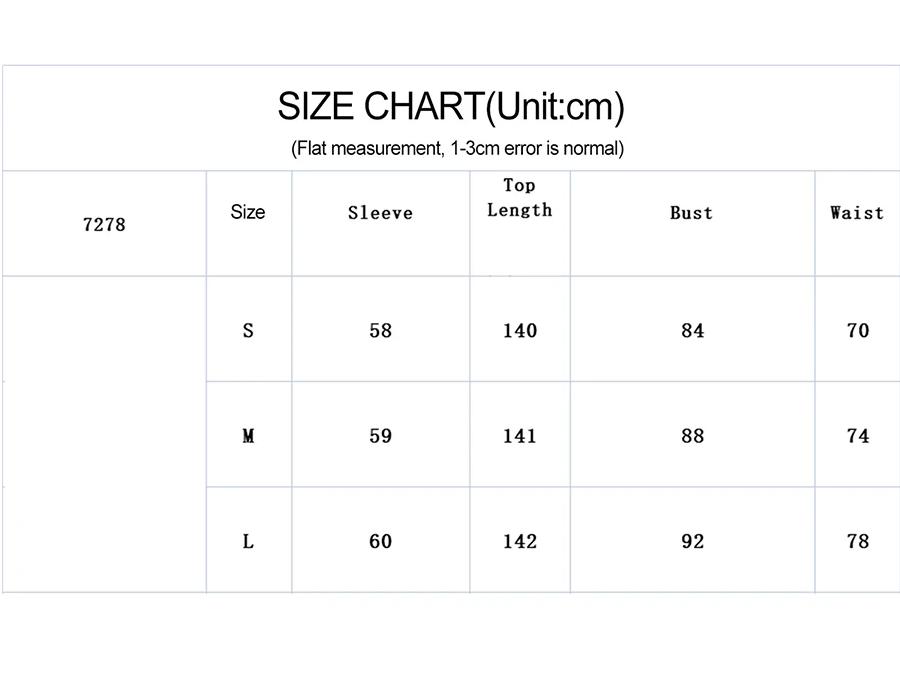Click the 7278 product code cell
Viewport: 900px width, 675px height.
point(104,224)
